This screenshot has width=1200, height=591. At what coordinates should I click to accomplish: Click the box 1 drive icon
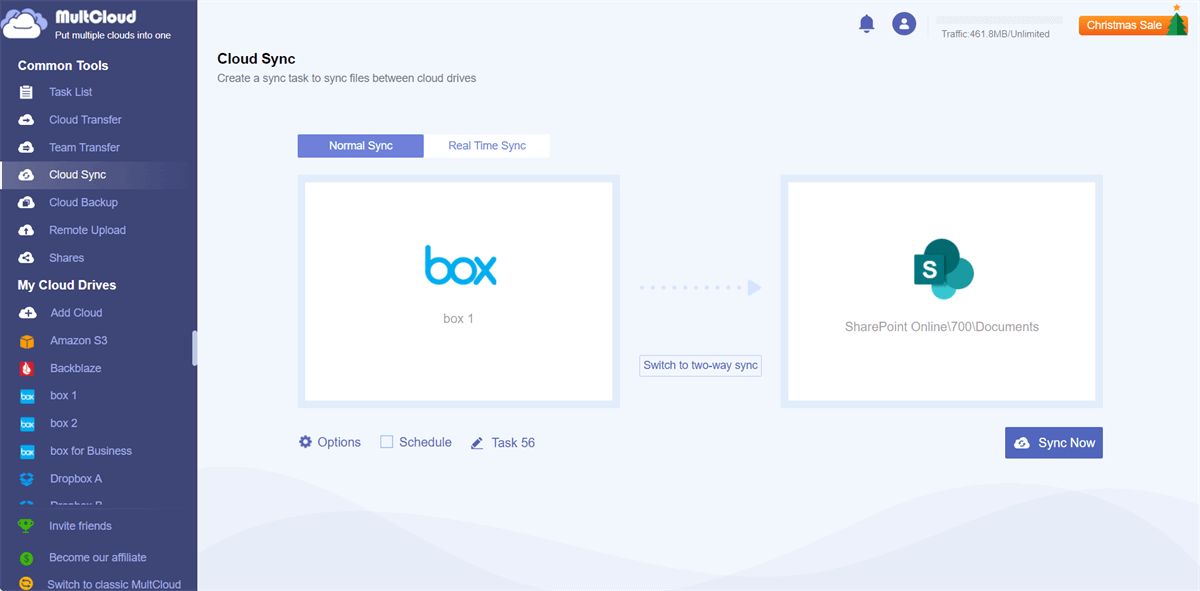(x=27, y=396)
